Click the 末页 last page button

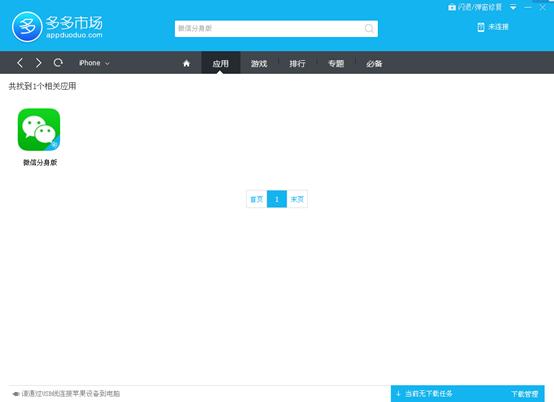click(x=297, y=199)
